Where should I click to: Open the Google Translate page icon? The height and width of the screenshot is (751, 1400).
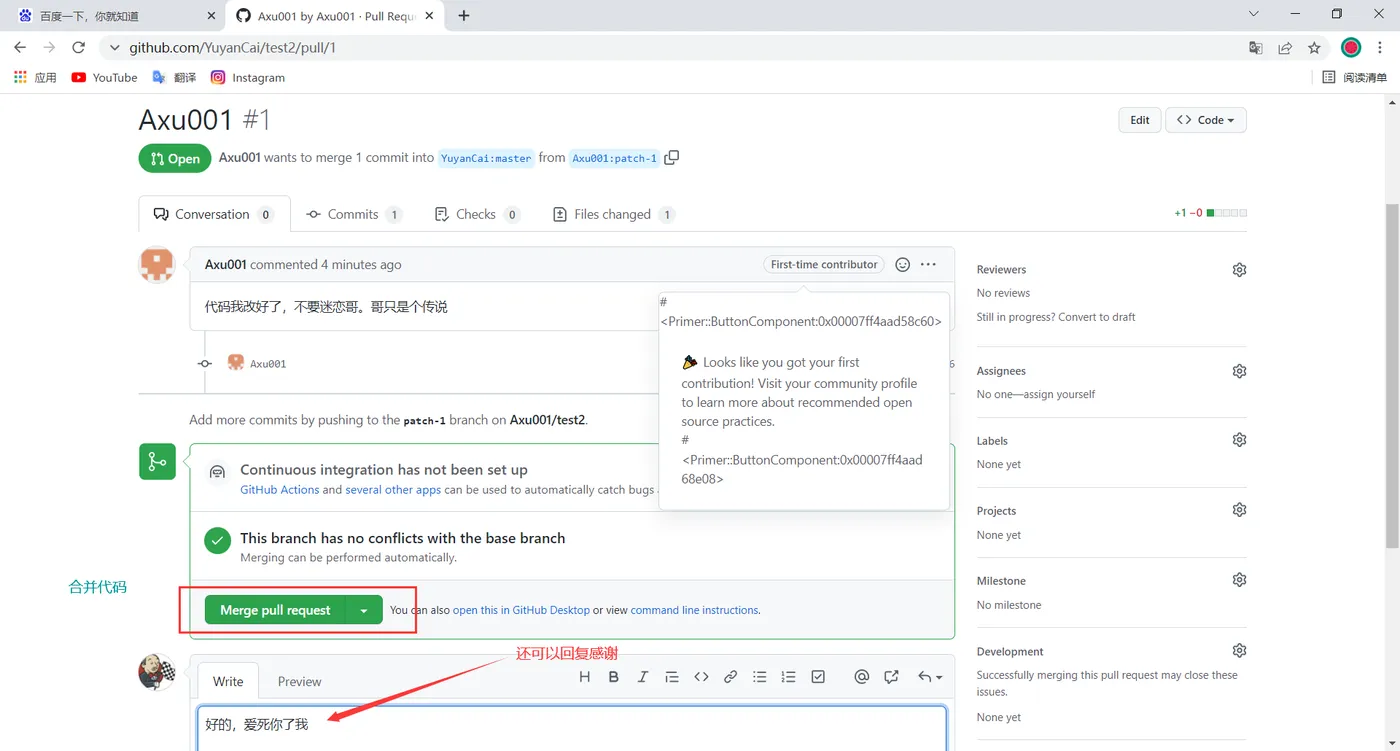(x=1256, y=47)
